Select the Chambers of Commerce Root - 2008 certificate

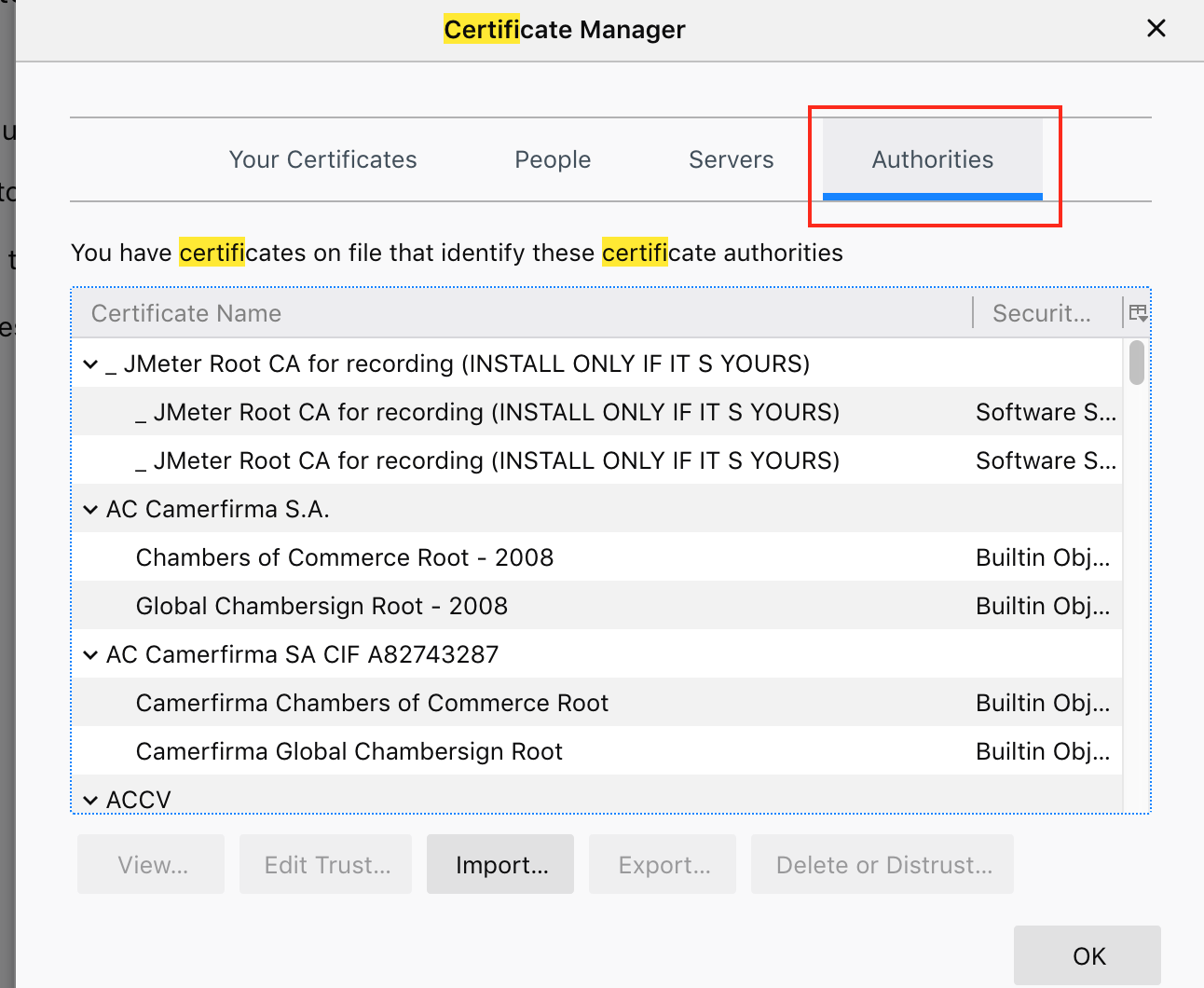345,556
